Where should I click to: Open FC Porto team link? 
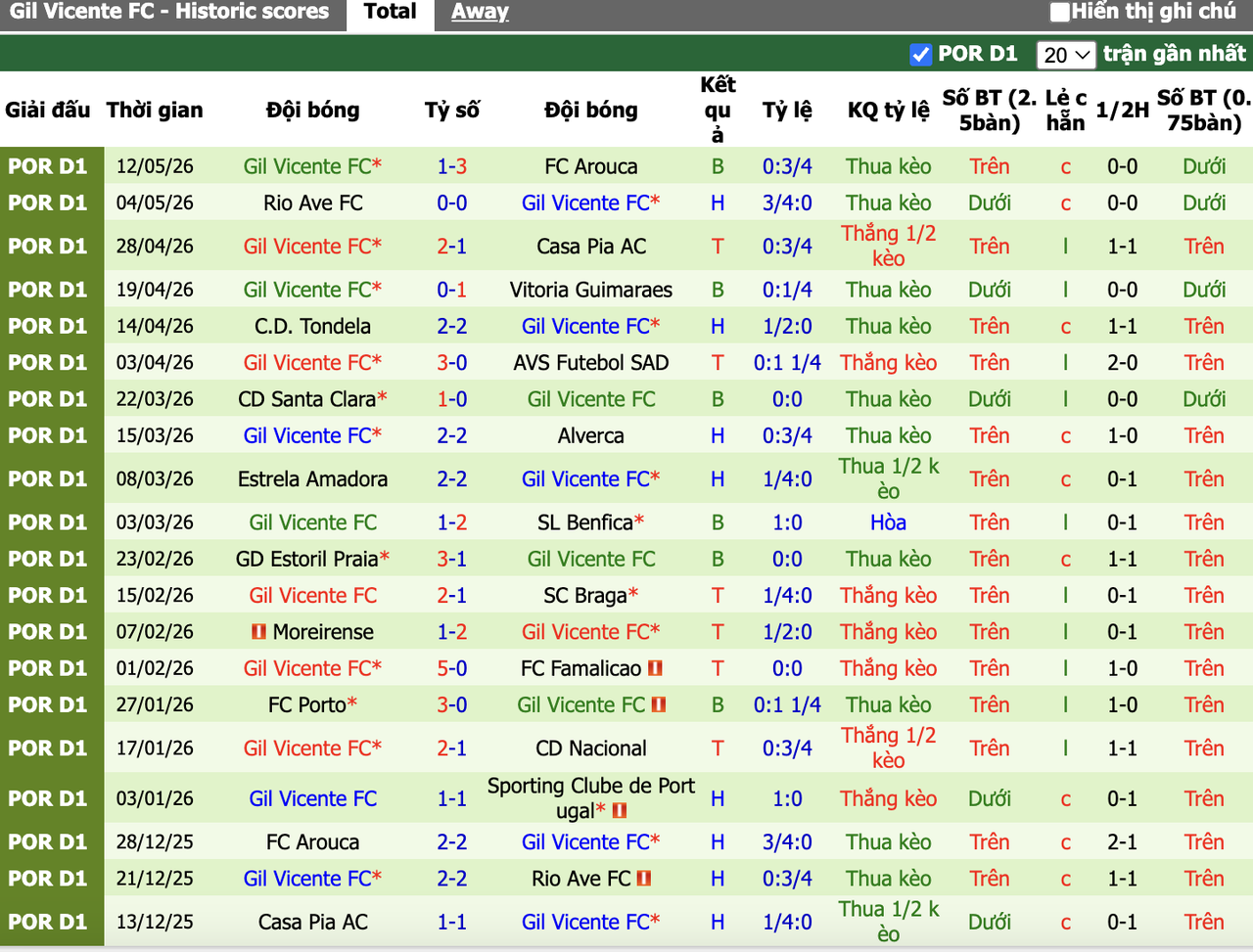[x=307, y=704]
